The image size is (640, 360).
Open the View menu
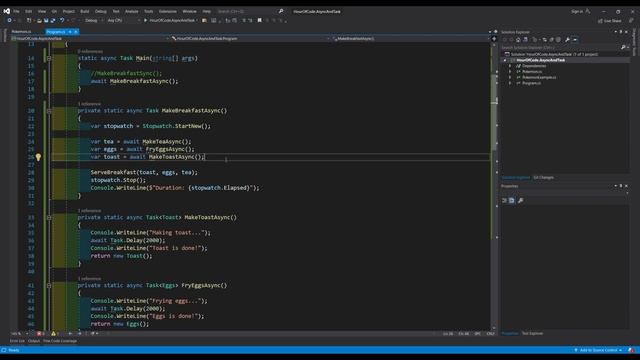point(42,11)
